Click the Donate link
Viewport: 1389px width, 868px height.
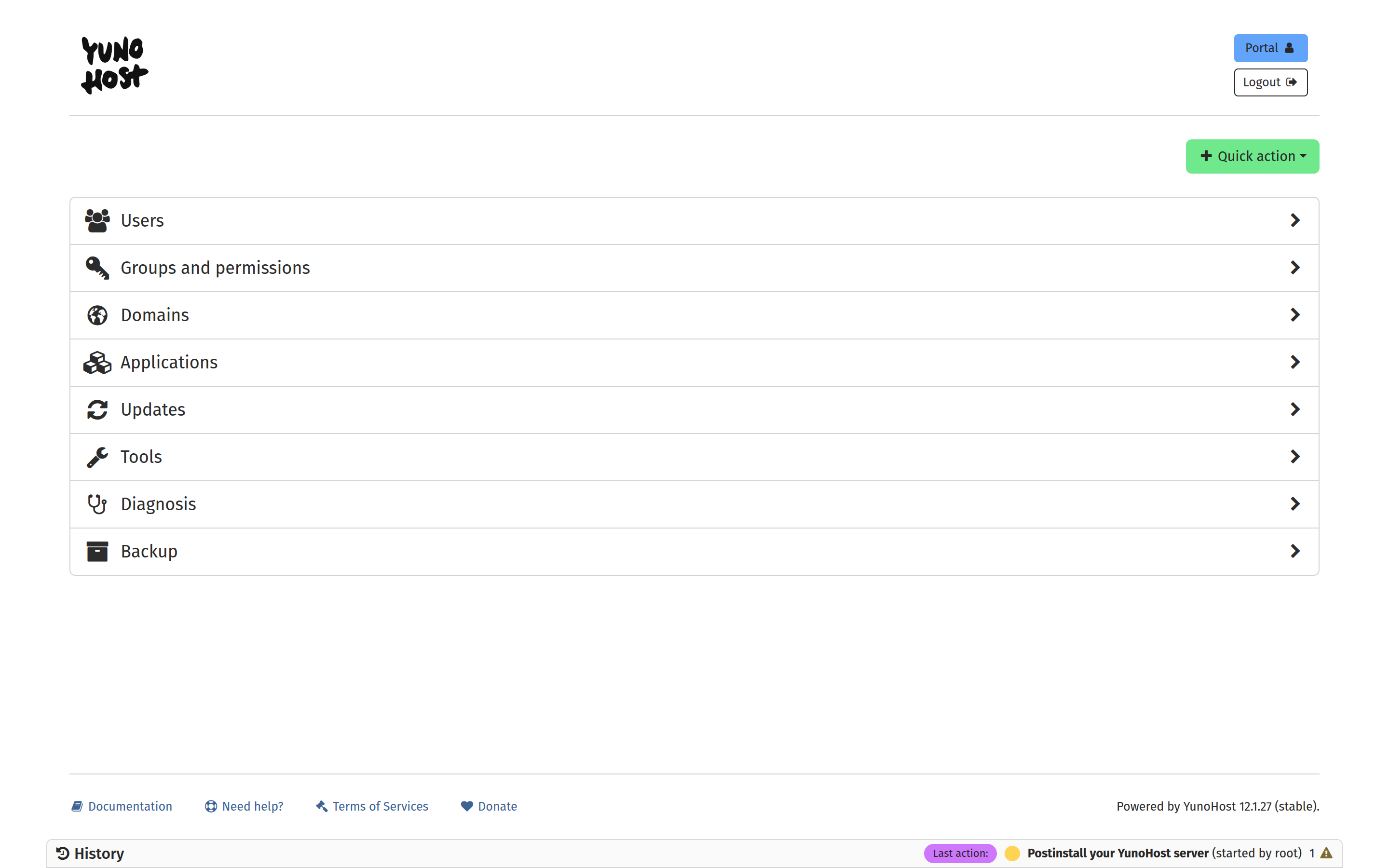(x=489, y=806)
